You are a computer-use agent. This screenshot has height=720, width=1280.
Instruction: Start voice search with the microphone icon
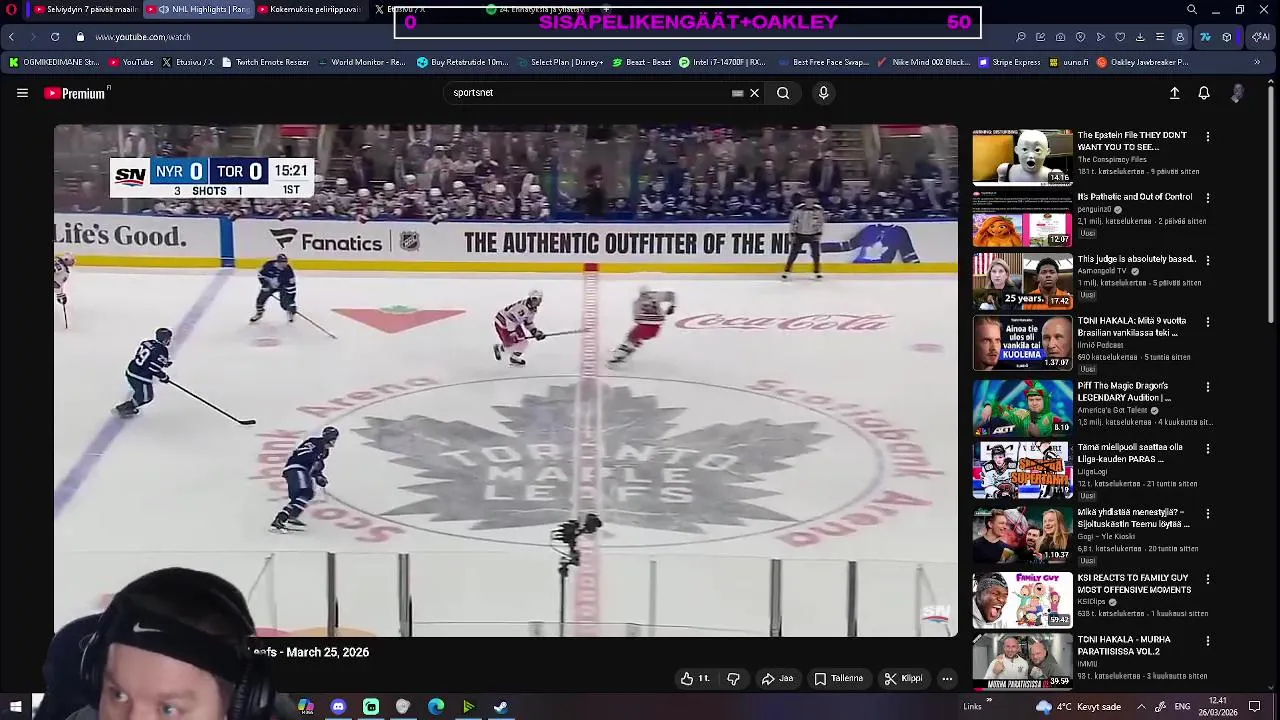pos(823,93)
